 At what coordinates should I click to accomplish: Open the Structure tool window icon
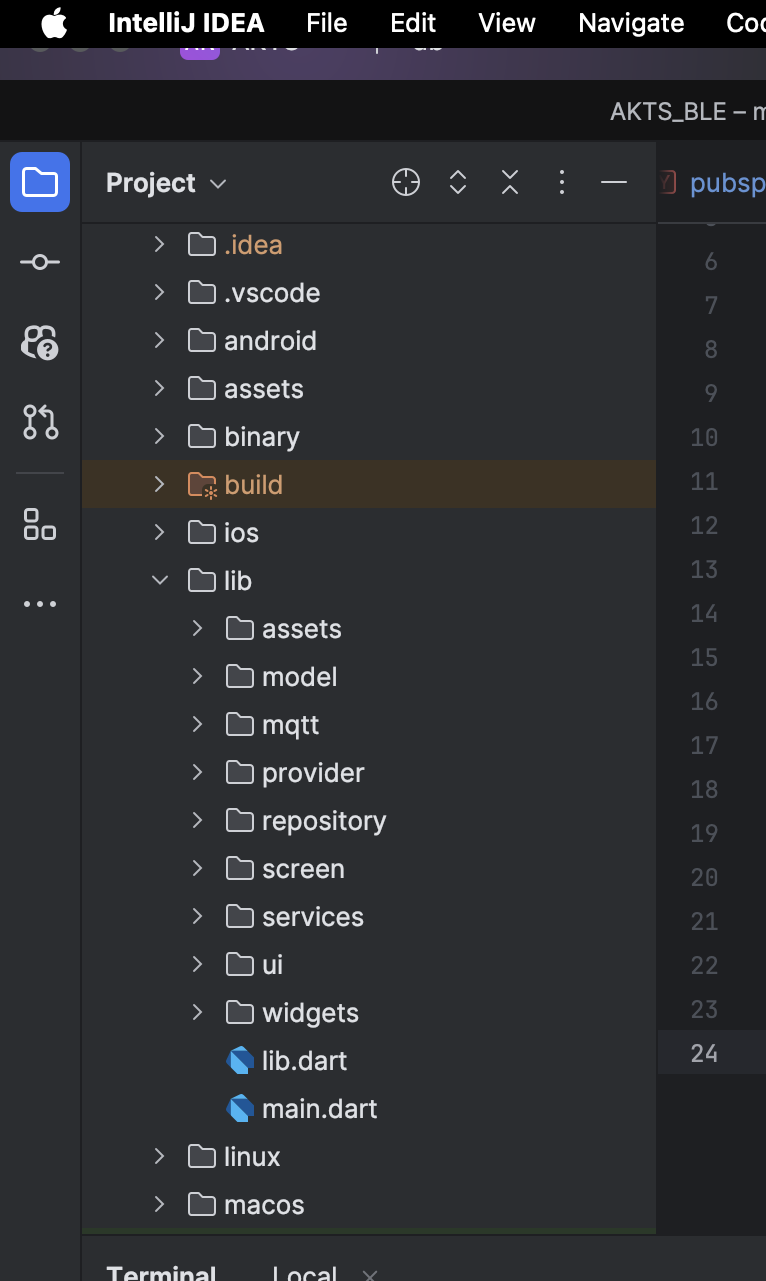(x=40, y=523)
